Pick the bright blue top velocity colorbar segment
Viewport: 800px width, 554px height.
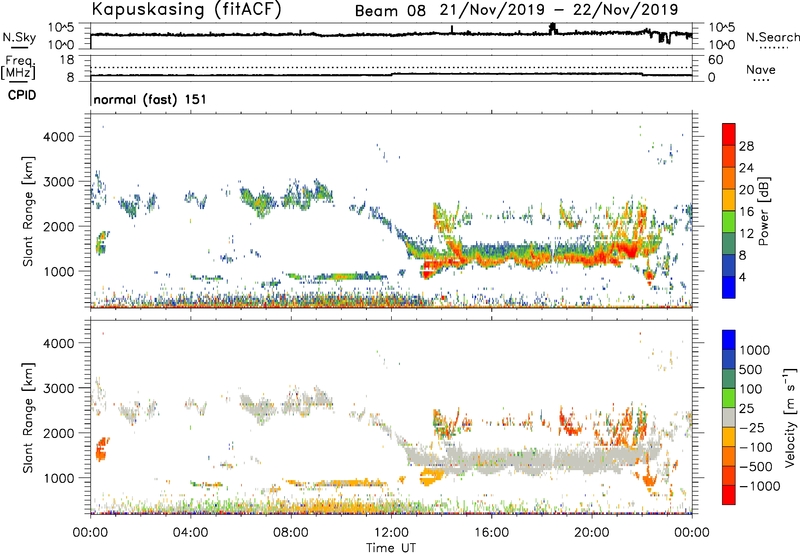tap(729, 340)
